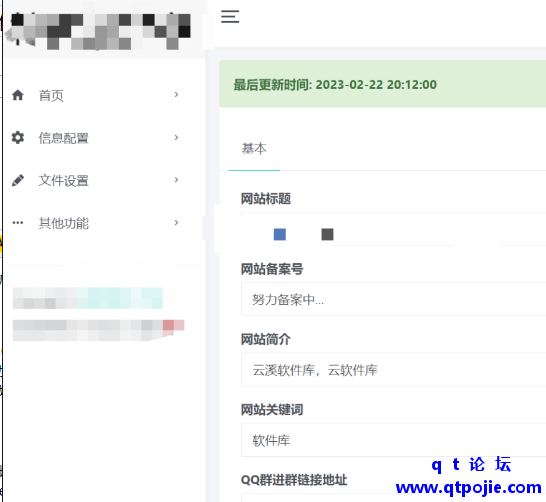Expand the 其他功能 chevron arrow
The height and width of the screenshot is (502, 546).
[176, 223]
